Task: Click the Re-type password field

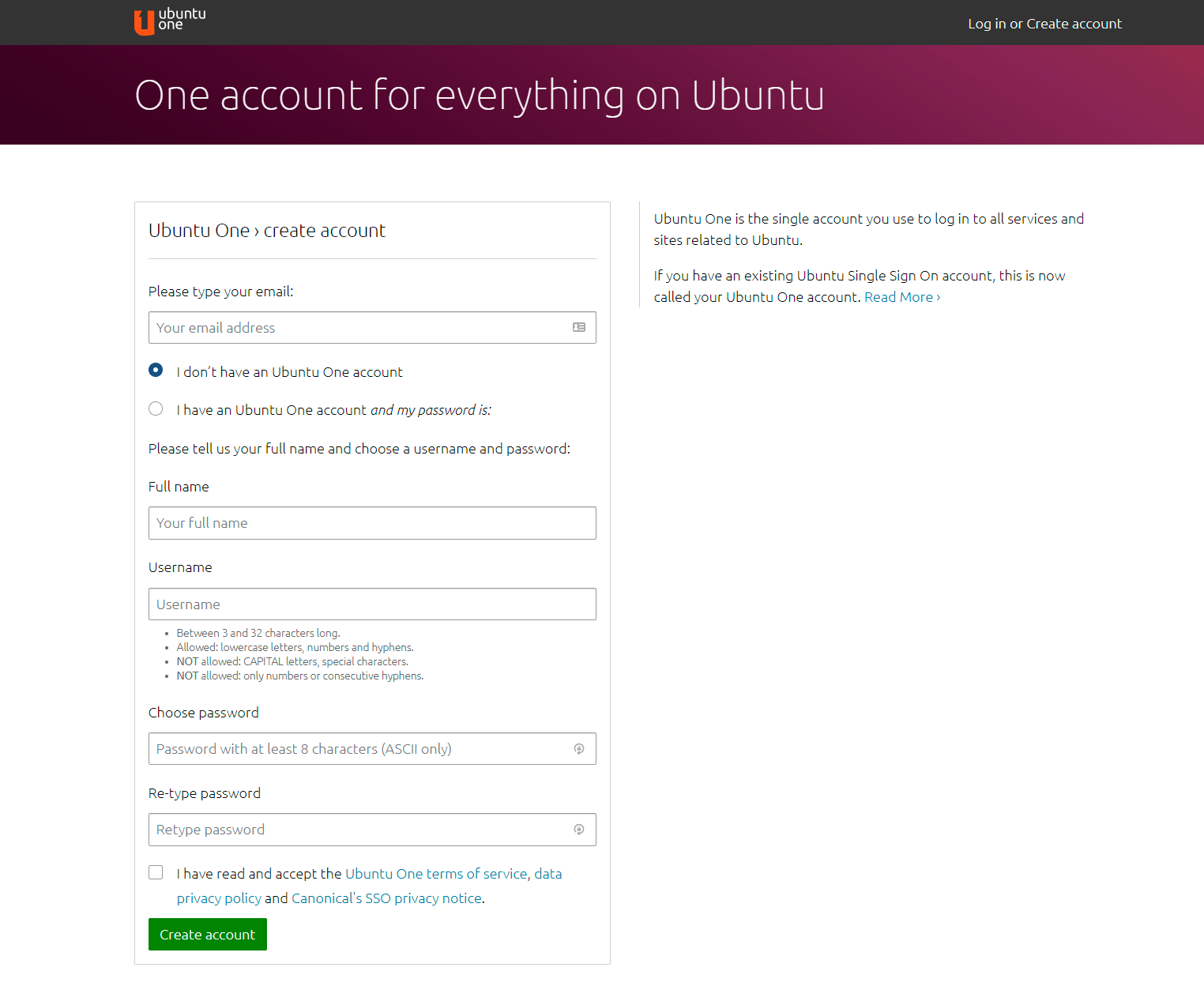Action: pyautogui.click(x=359, y=830)
